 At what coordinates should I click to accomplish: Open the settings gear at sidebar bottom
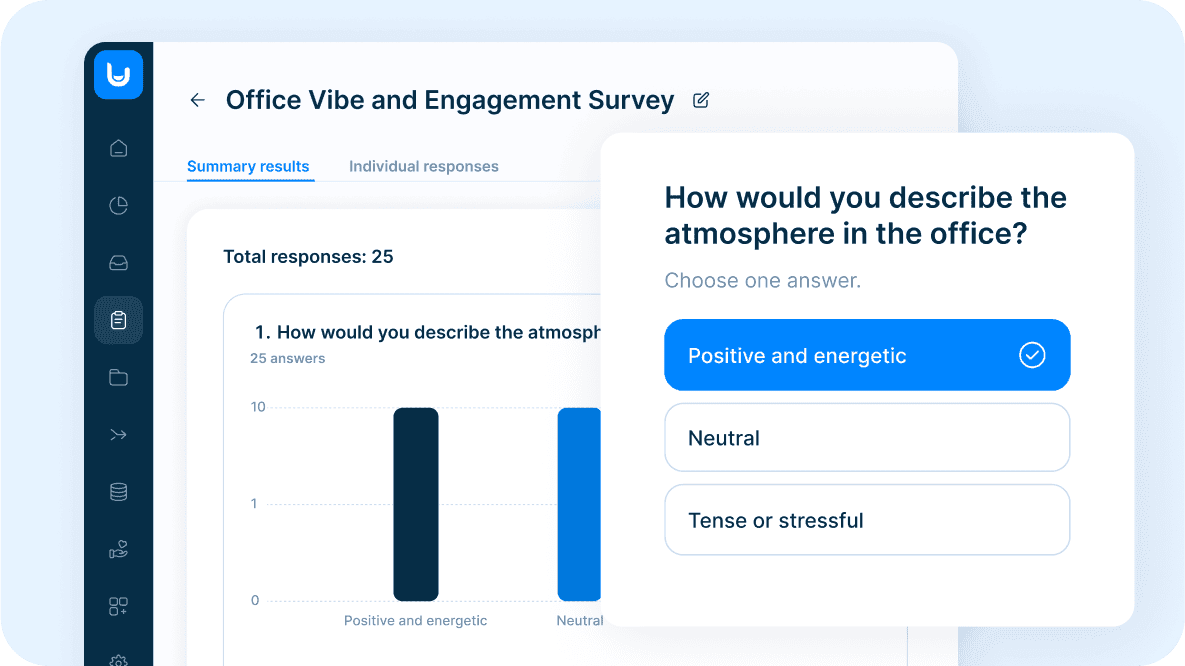pos(118,660)
